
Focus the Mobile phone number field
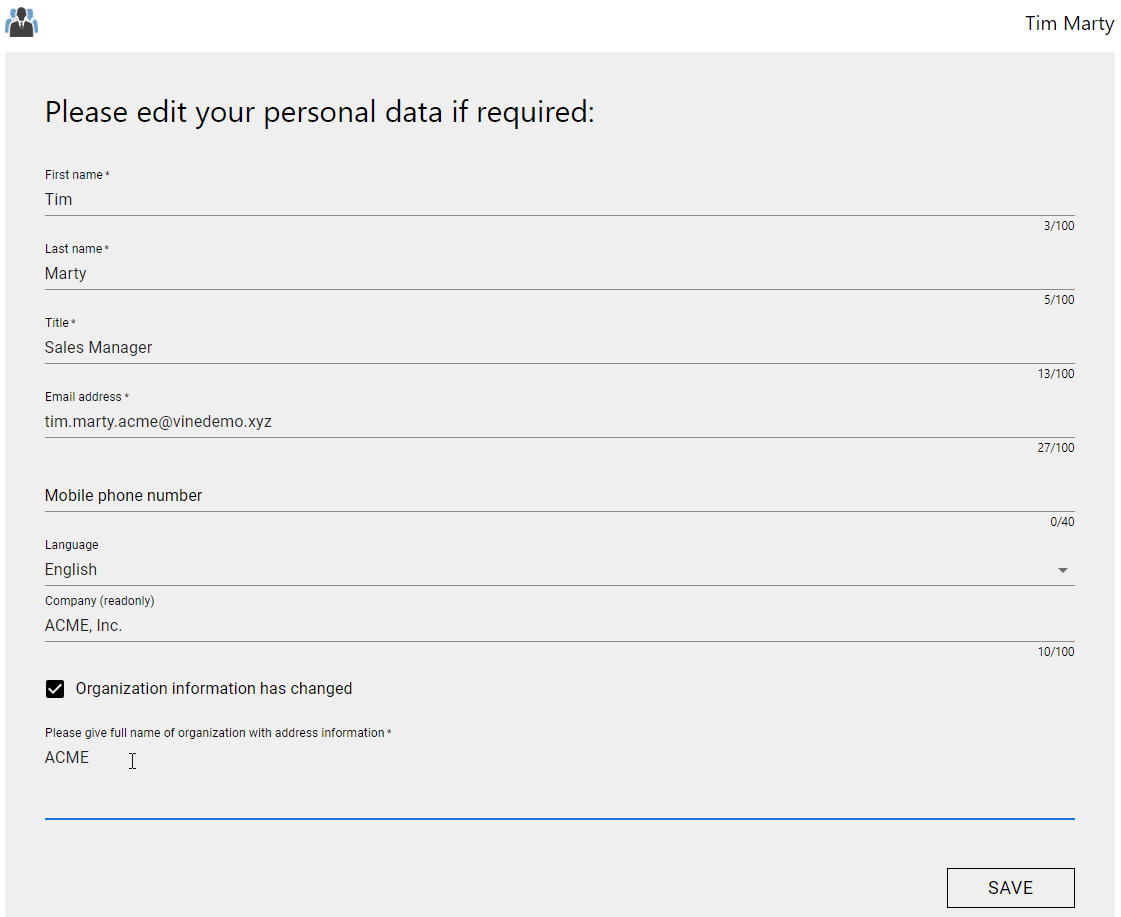(559, 496)
